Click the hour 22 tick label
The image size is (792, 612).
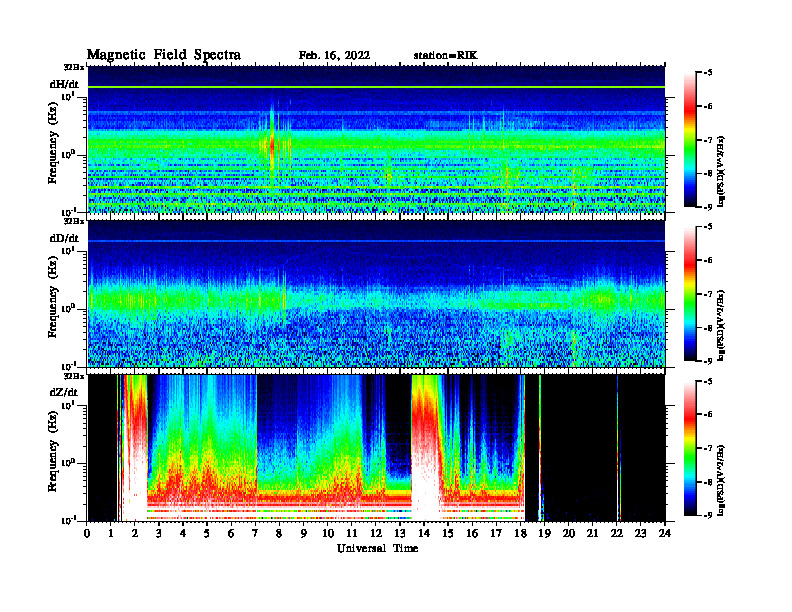617,534
